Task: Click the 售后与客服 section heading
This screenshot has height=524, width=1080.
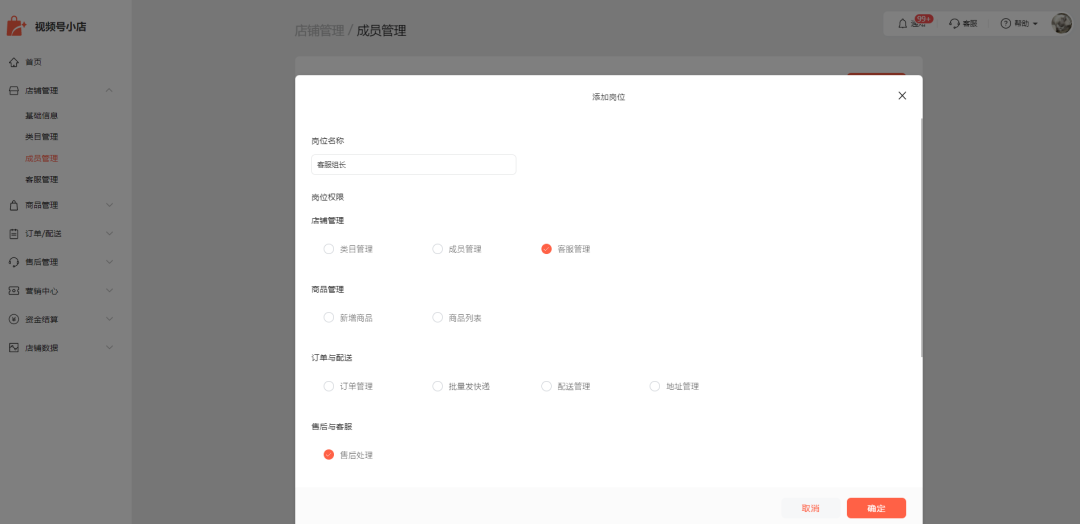Action: coord(332,427)
